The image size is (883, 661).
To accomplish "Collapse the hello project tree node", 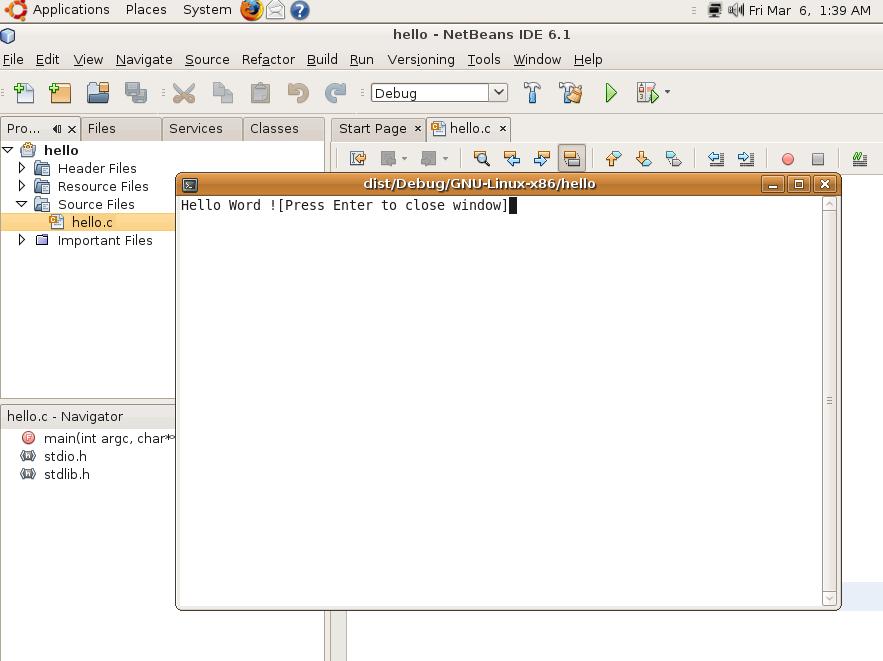I will (x=8, y=150).
